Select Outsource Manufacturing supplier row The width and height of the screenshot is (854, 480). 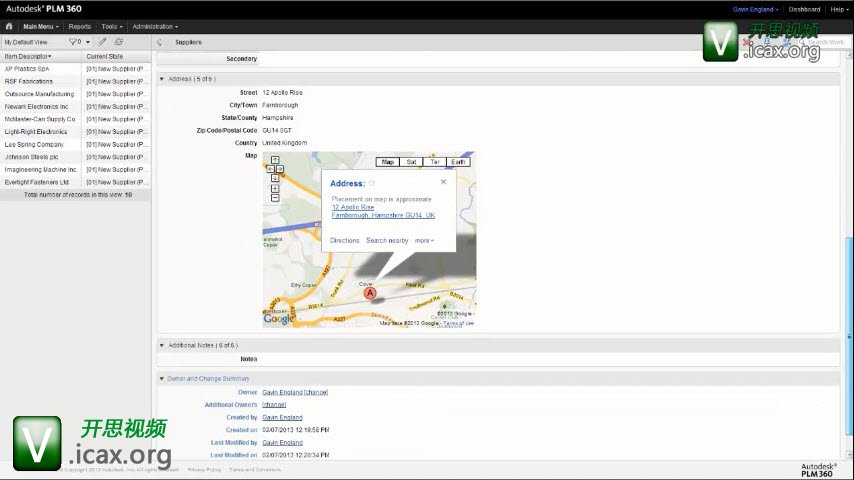[x=76, y=94]
